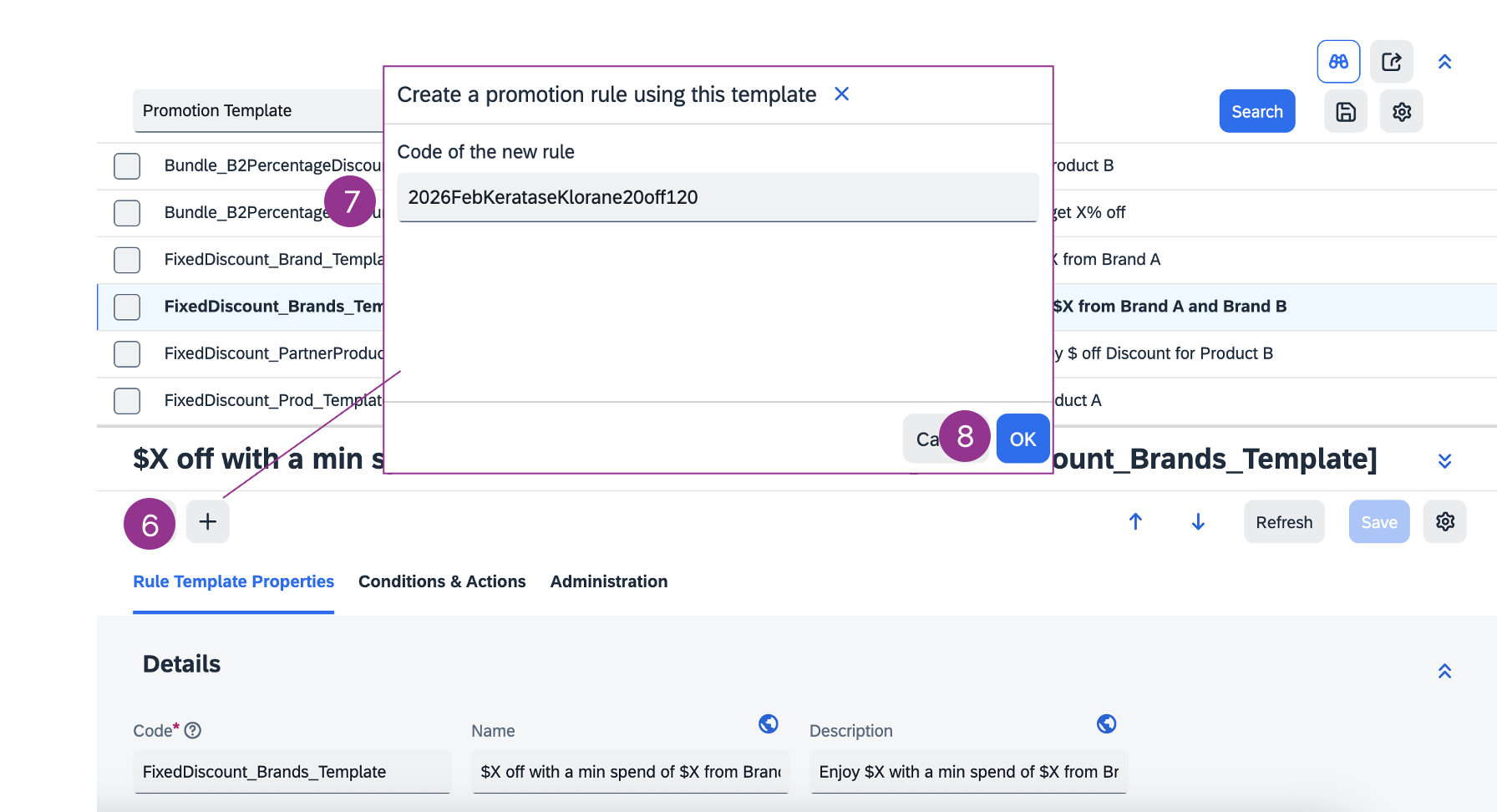This screenshot has width=1497, height=812.
Task: Open editor settings gear beside Save
Action: click(1444, 522)
